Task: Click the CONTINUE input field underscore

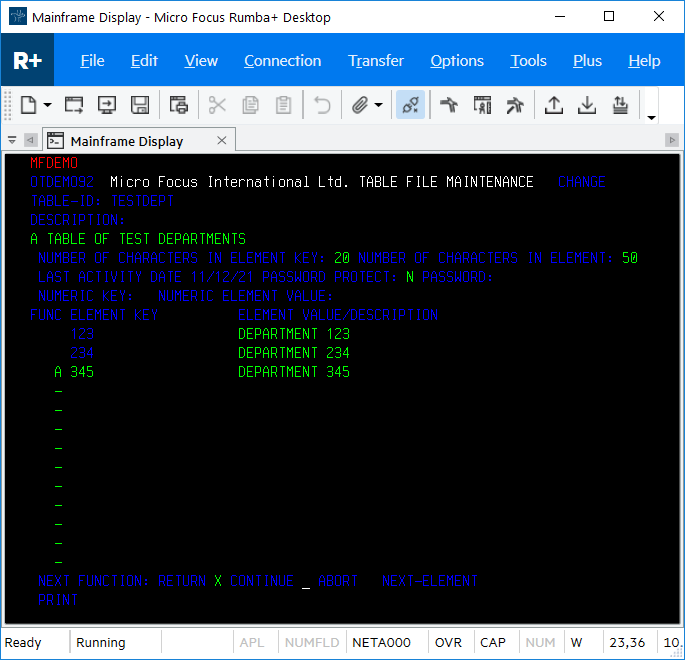Action: 306,581
